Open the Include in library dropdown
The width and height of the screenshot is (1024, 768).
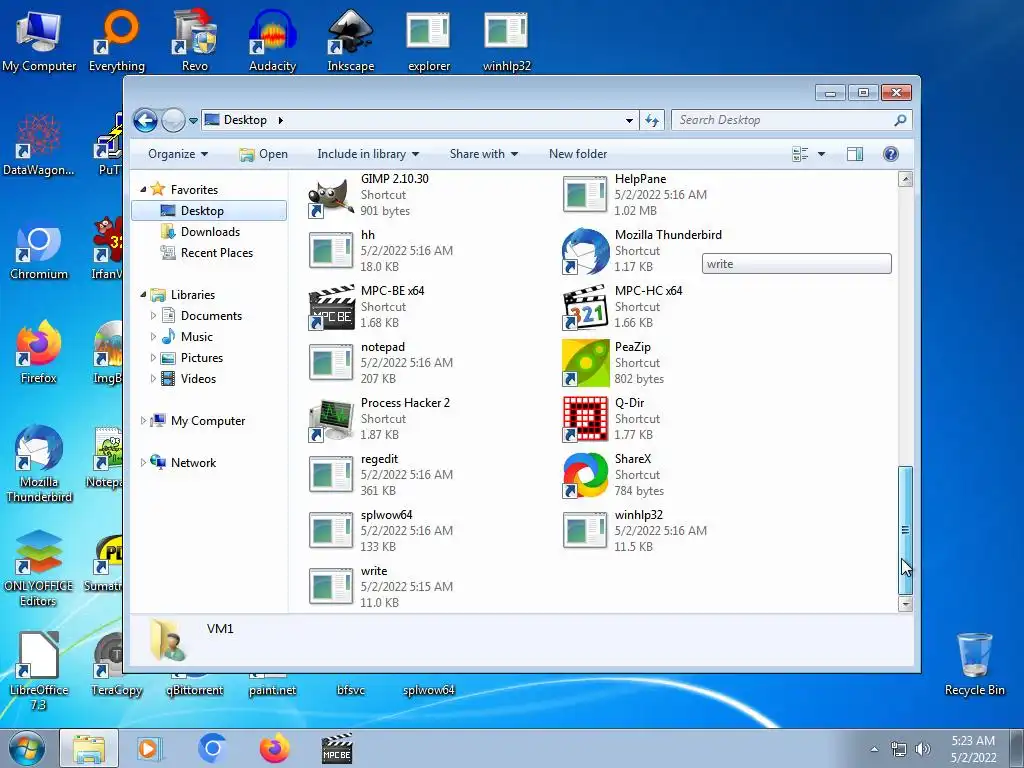[368, 154]
